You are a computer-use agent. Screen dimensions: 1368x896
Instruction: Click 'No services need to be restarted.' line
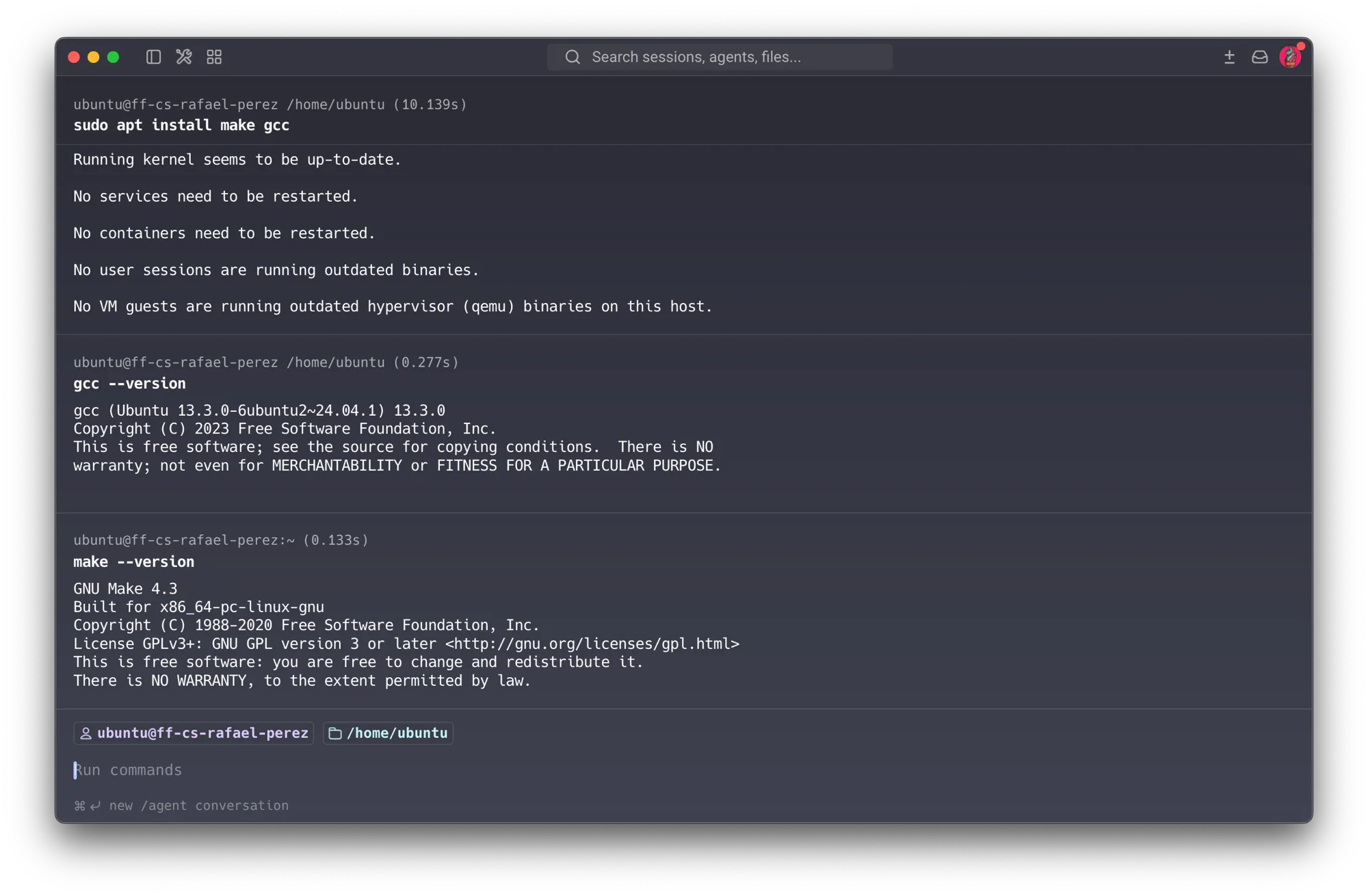[x=215, y=196]
